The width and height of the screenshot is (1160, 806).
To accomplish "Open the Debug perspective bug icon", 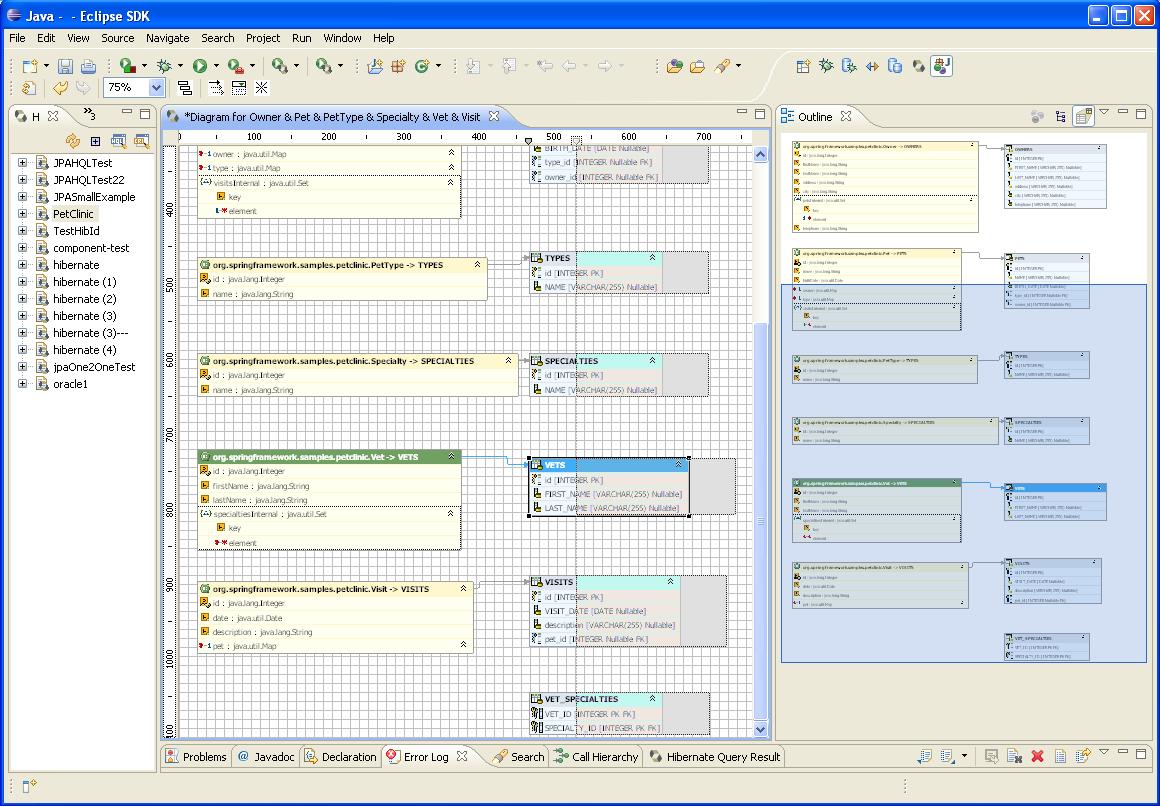I will [x=826, y=67].
